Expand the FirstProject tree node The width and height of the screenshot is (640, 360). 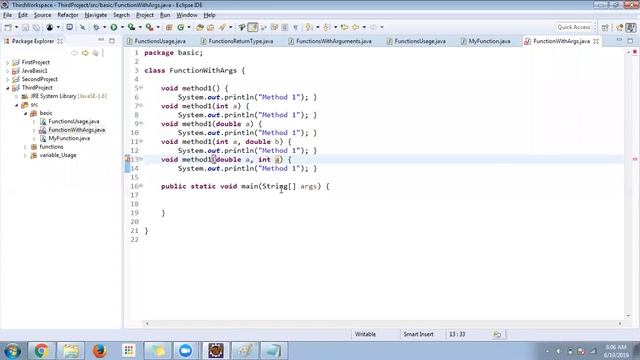click(7, 62)
